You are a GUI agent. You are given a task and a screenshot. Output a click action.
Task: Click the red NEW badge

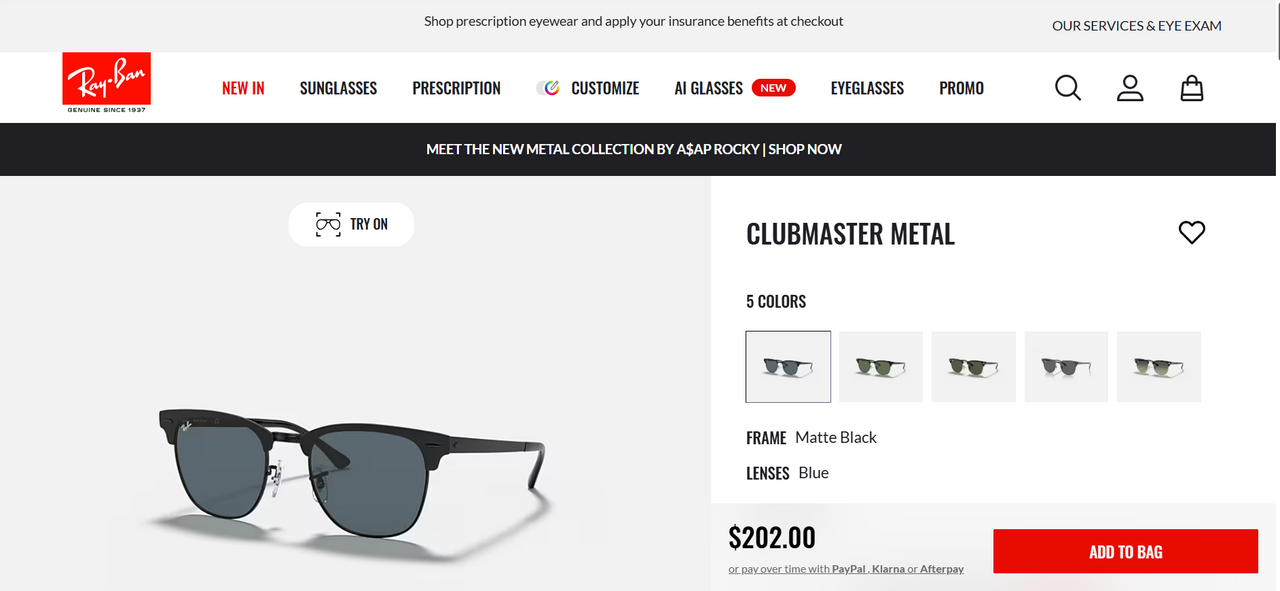(x=773, y=88)
